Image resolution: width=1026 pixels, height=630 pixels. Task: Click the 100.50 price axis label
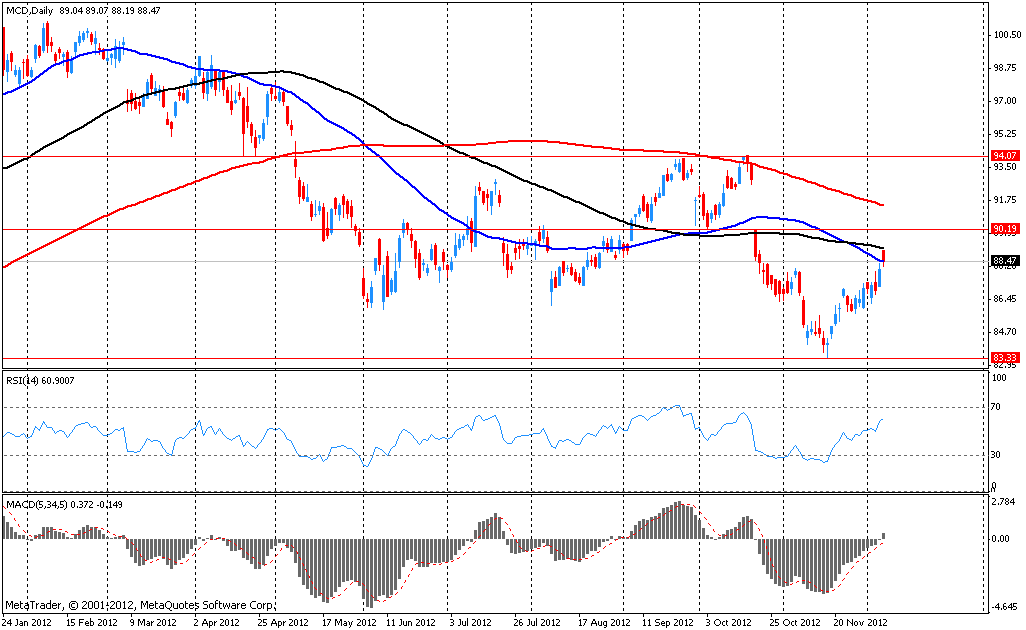1007,35
